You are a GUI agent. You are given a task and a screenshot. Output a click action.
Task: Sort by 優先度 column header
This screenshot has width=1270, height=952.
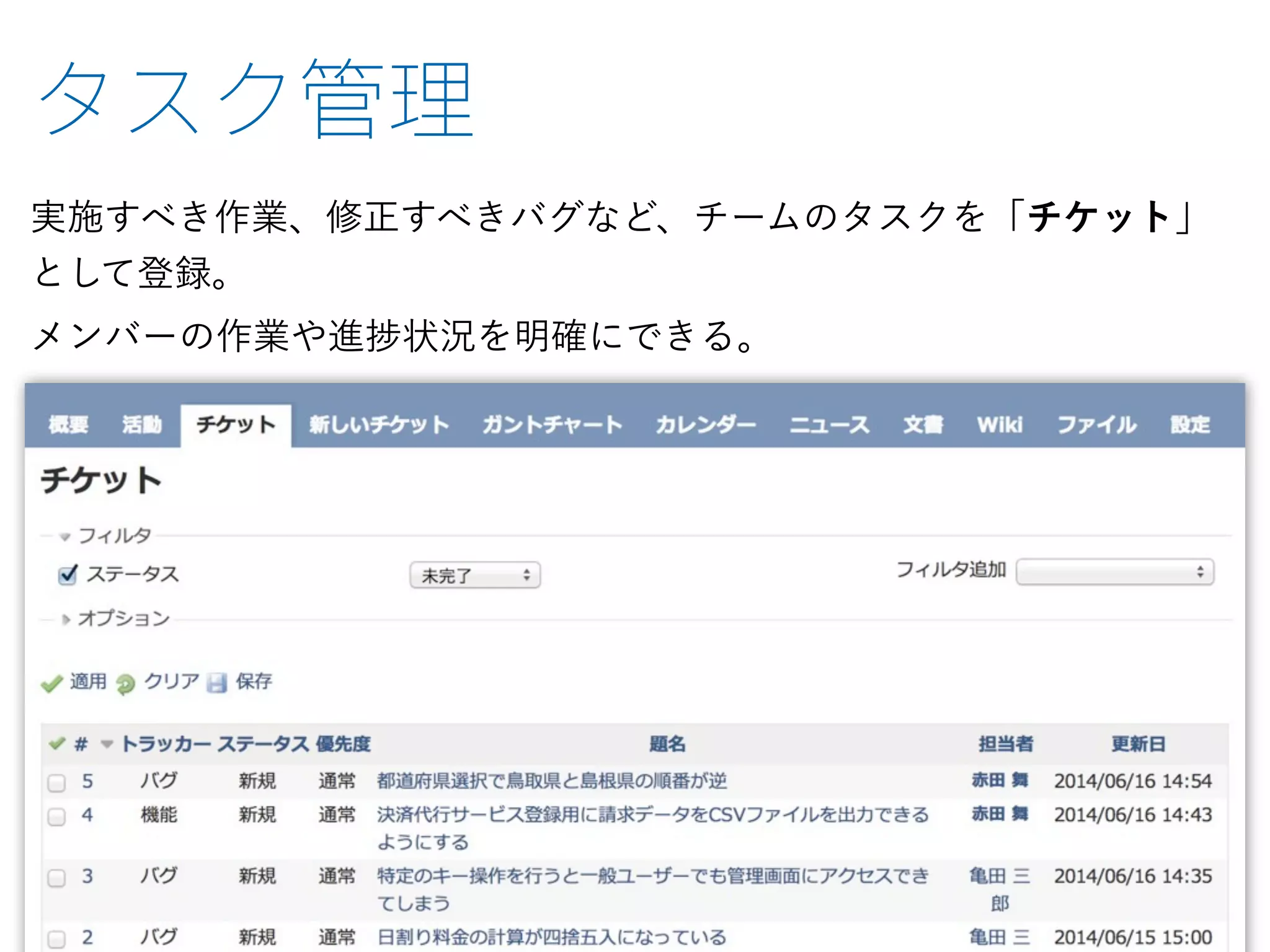coord(344,744)
